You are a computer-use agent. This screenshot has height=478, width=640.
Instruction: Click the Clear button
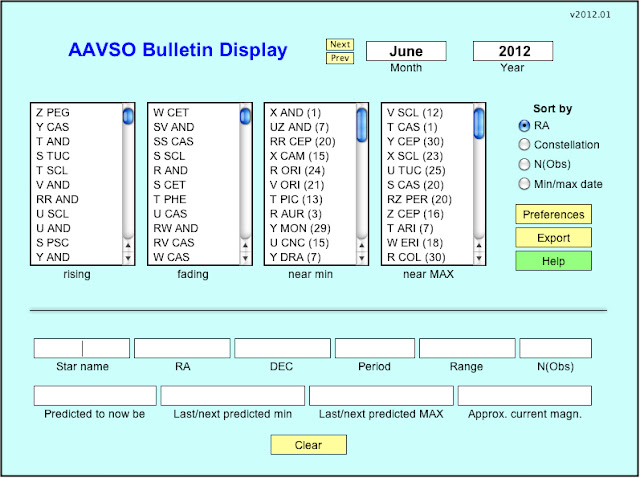point(309,445)
